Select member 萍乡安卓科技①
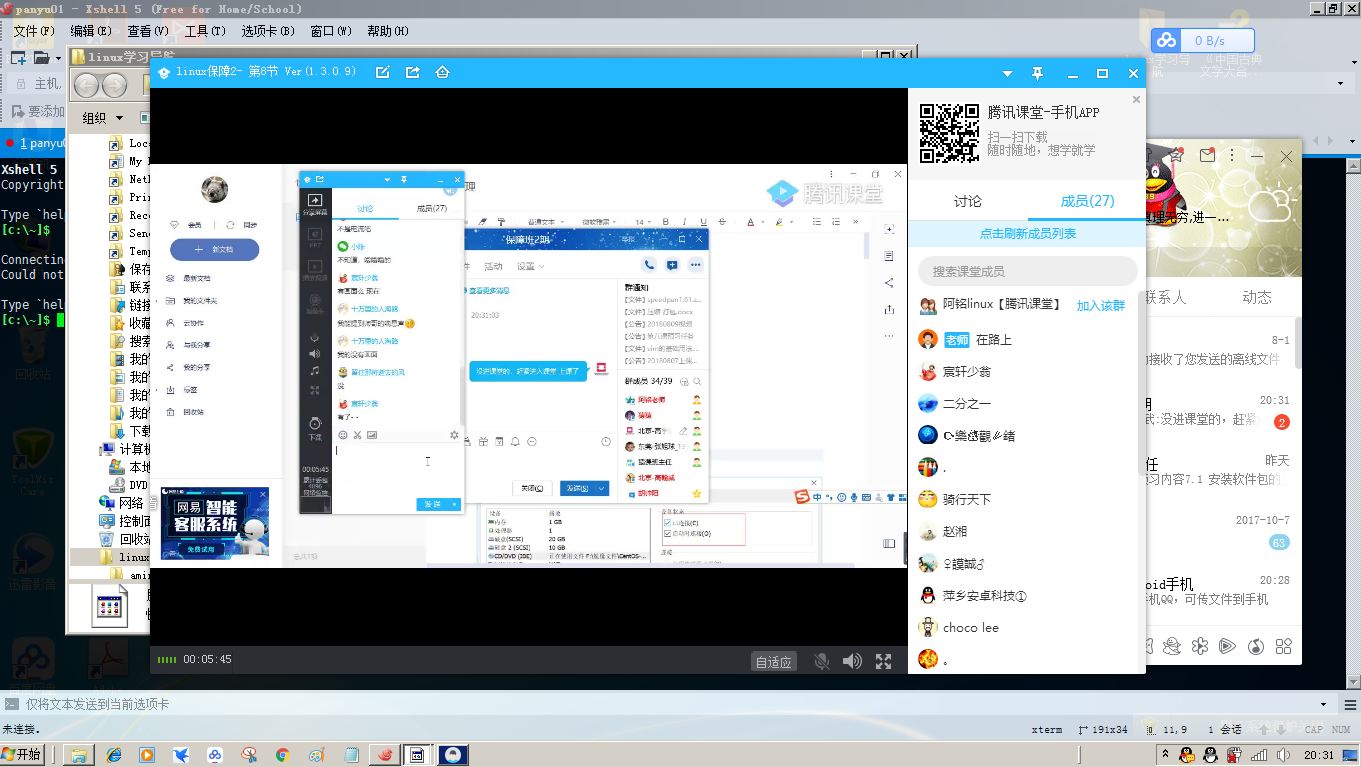The width and height of the screenshot is (1361, 767). (1027, 596)
